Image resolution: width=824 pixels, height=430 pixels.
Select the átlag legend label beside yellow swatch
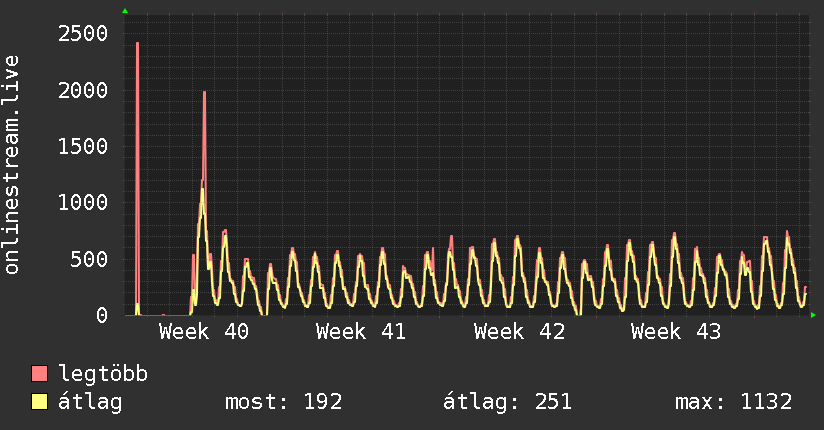pos(90,402)
